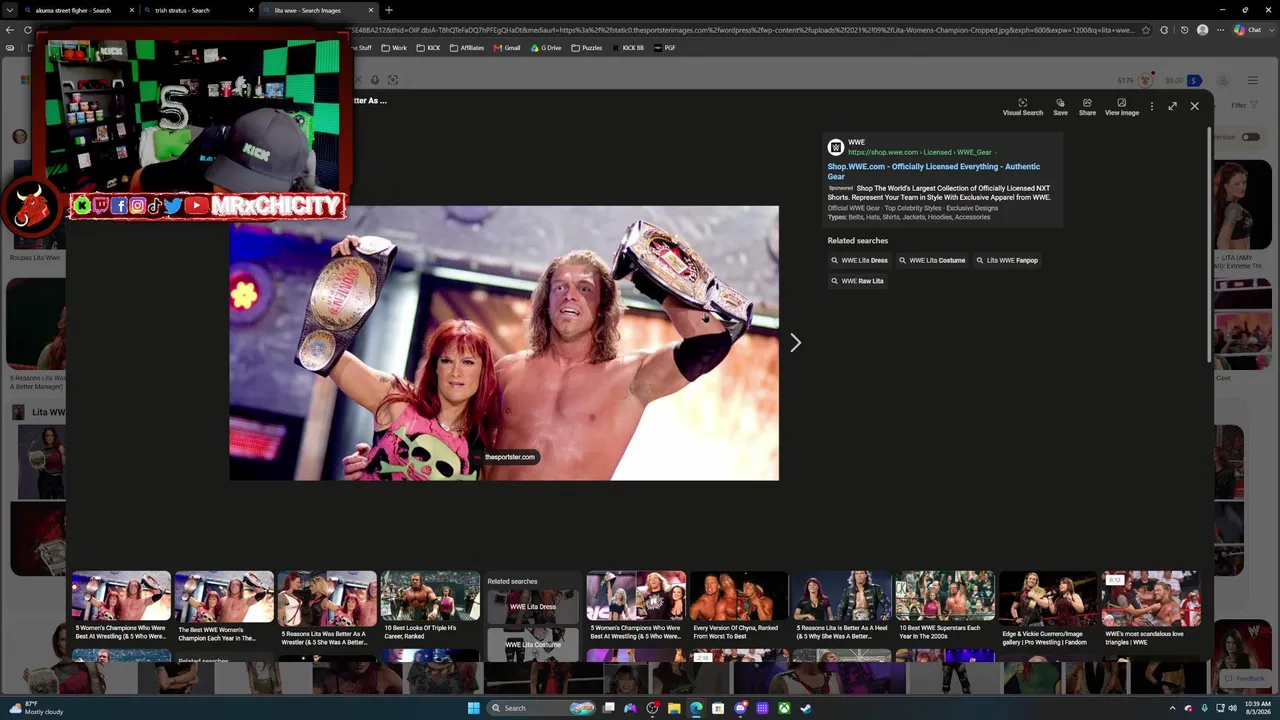Search related Lita WWE Fanpop
This screenshot has width=1280, height=720.
[1007, 260]
